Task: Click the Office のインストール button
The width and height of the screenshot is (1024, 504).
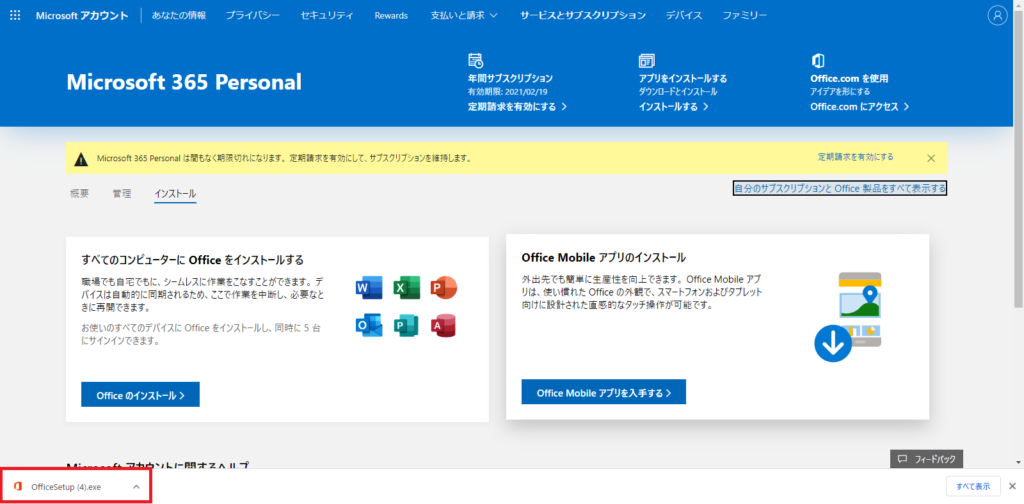Action: tap(140, 395)
